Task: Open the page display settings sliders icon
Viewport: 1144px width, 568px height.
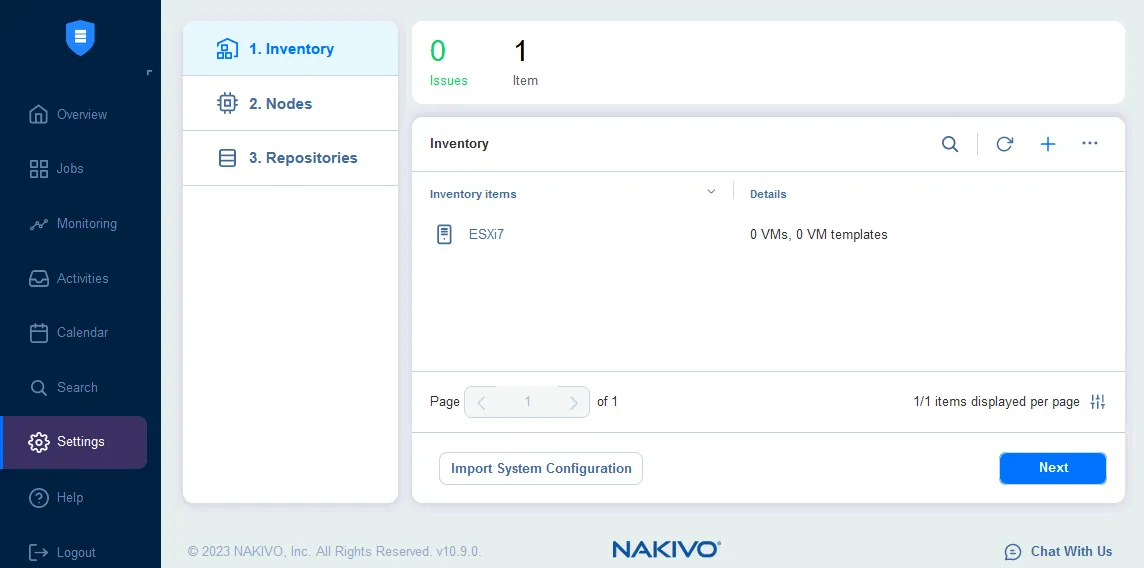Action: [x=1098, y=402]
